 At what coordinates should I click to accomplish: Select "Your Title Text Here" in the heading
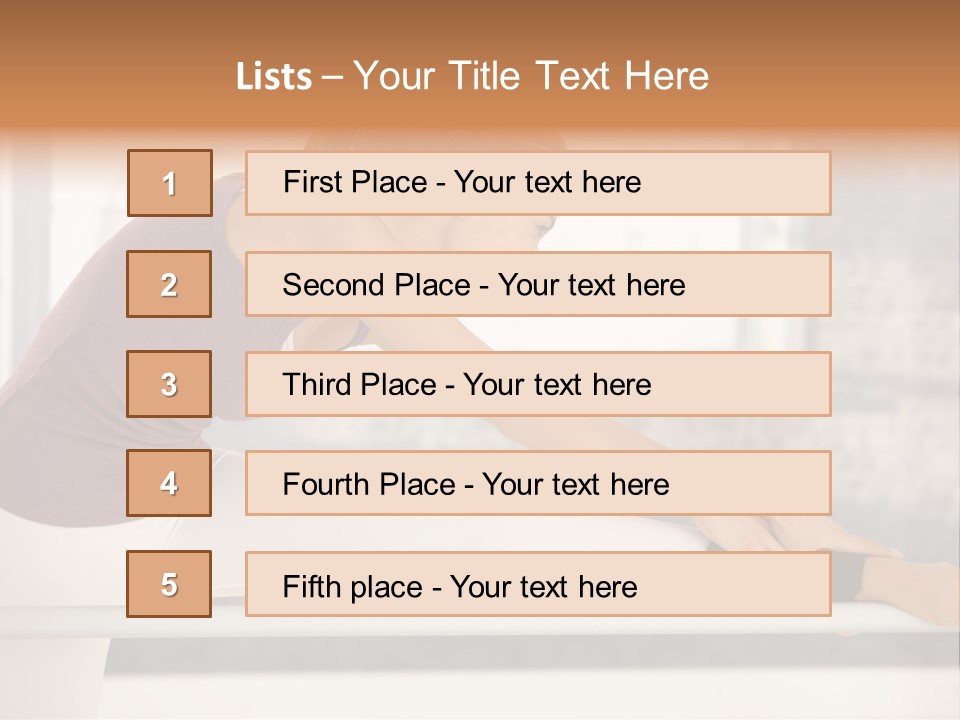point(531,76)
